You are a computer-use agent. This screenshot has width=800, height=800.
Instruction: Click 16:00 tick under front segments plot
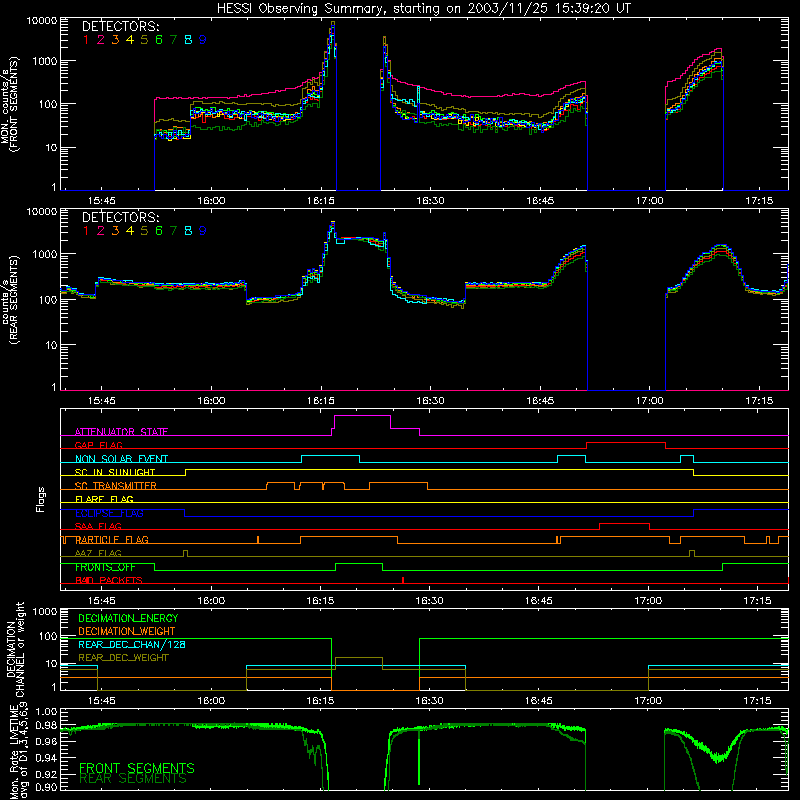[x=211, y=201]
